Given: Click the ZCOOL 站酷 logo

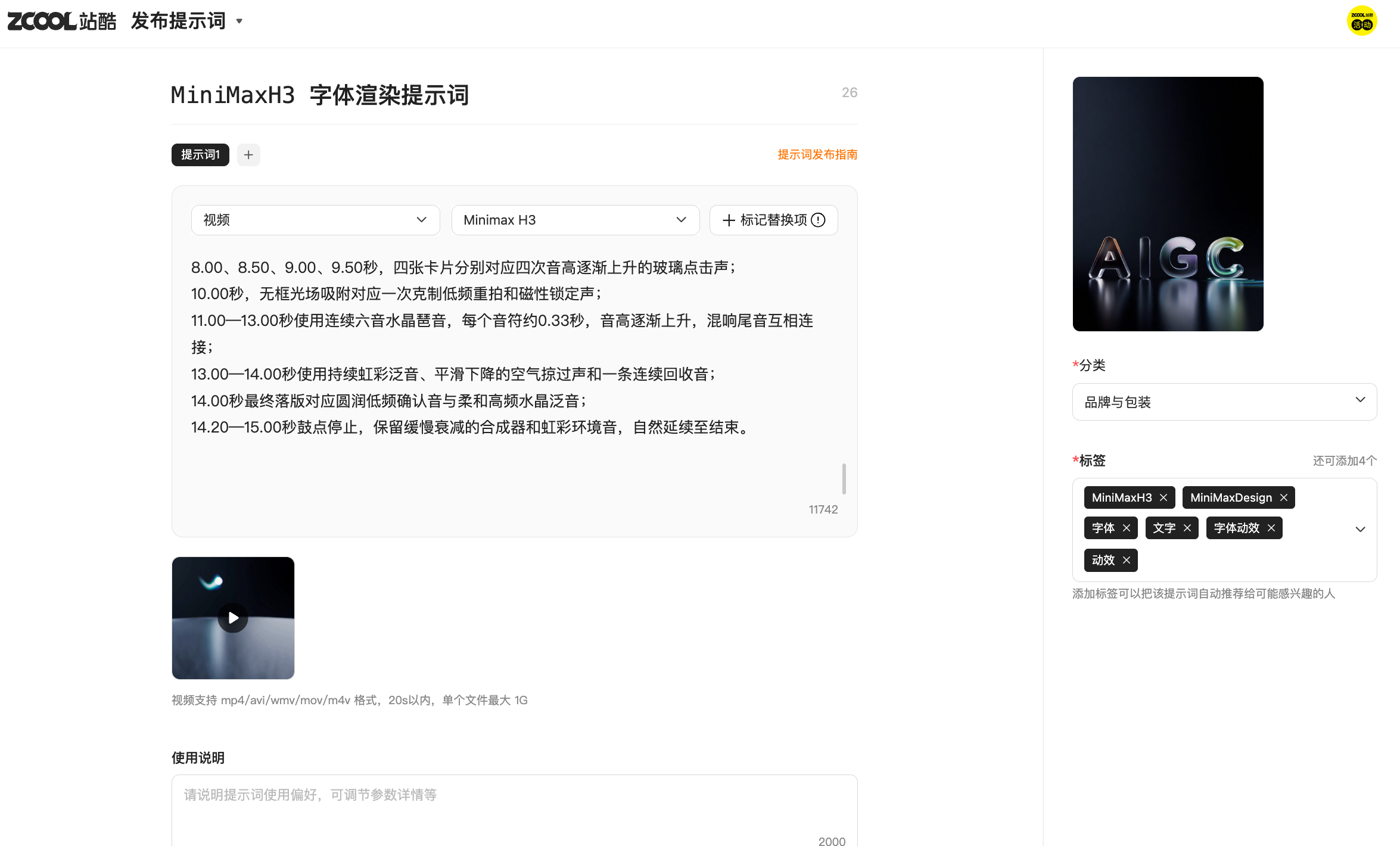Looking at the screenshot, I should 62,21.
